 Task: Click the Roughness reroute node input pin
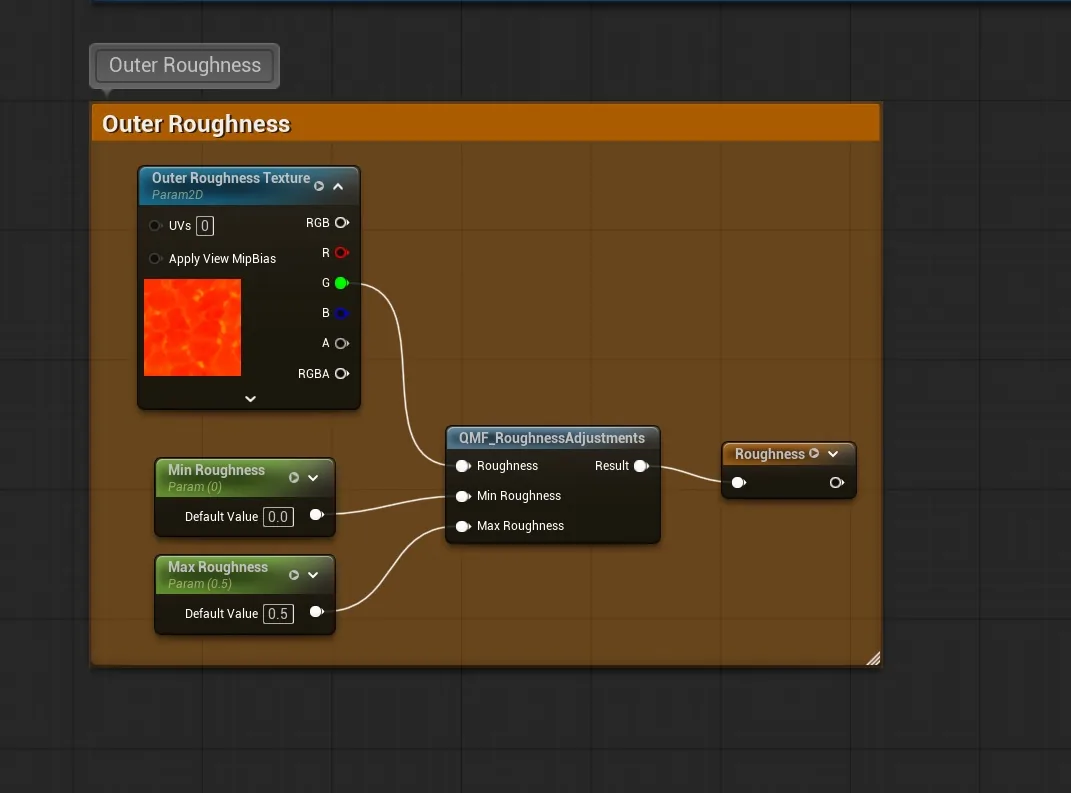coord(738,483)
